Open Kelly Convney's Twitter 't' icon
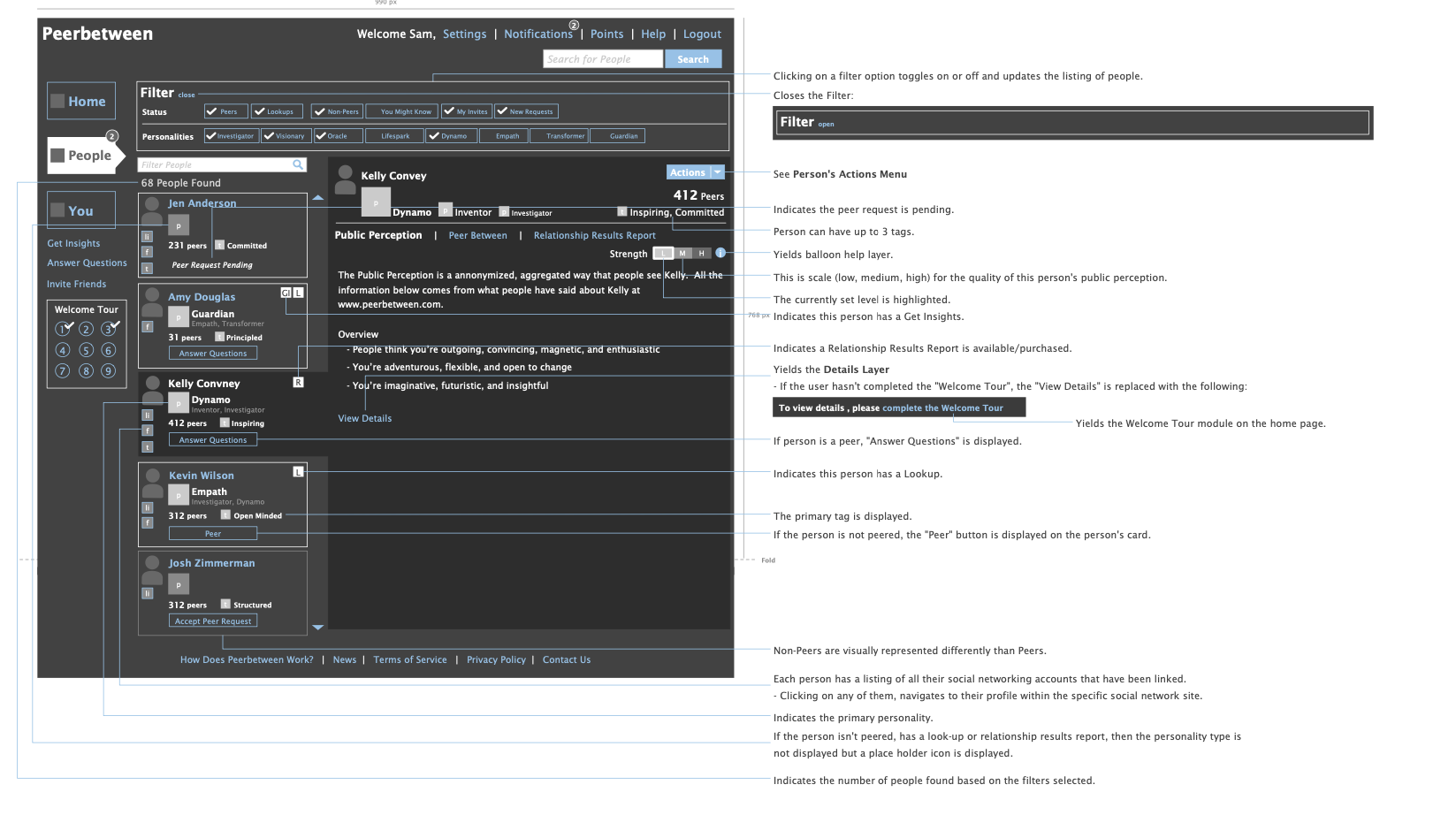The height and width of the screenshot is (838, 1456). (148, 447)
